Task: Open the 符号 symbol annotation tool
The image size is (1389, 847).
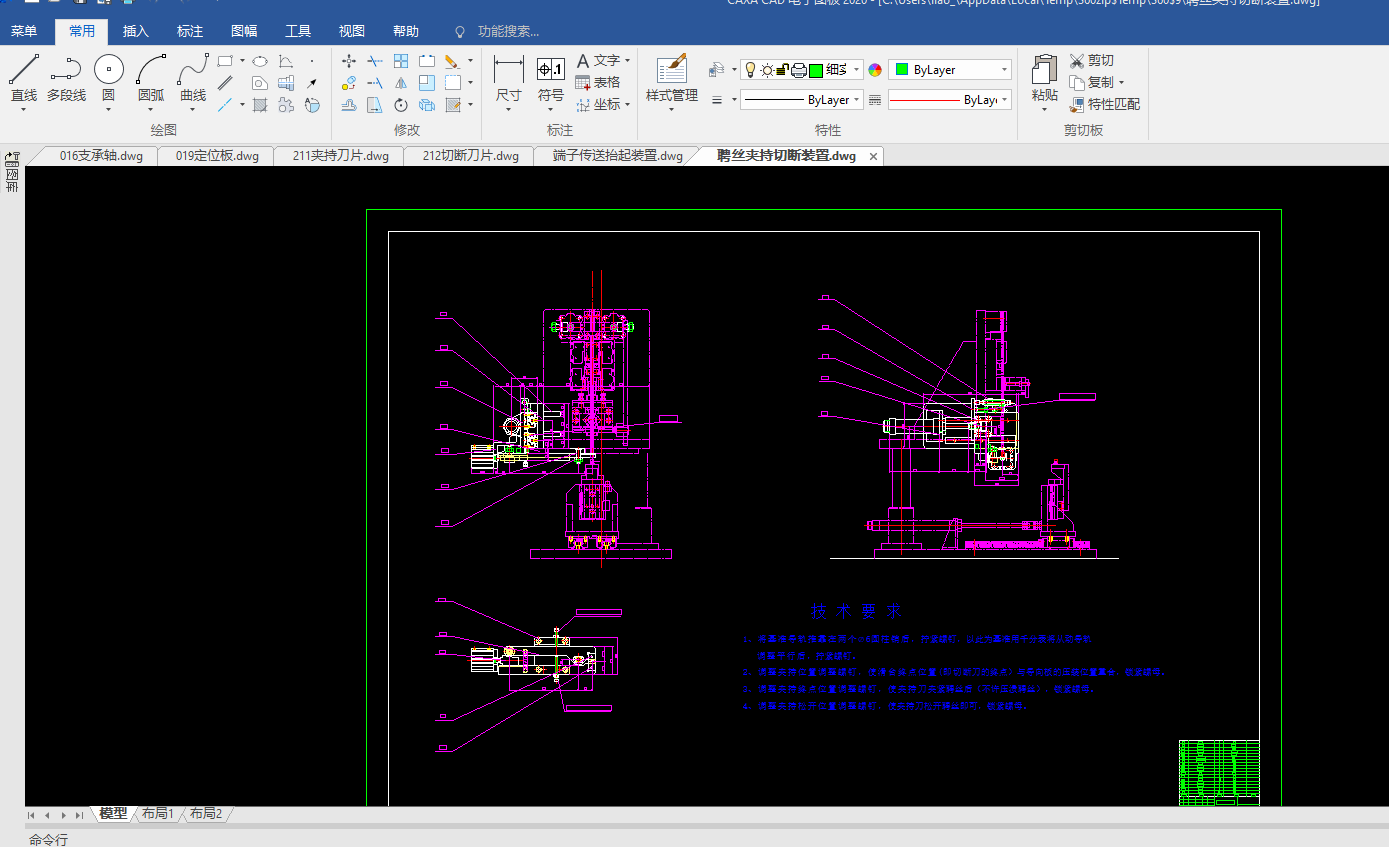Action: click(x=551, y=78)
